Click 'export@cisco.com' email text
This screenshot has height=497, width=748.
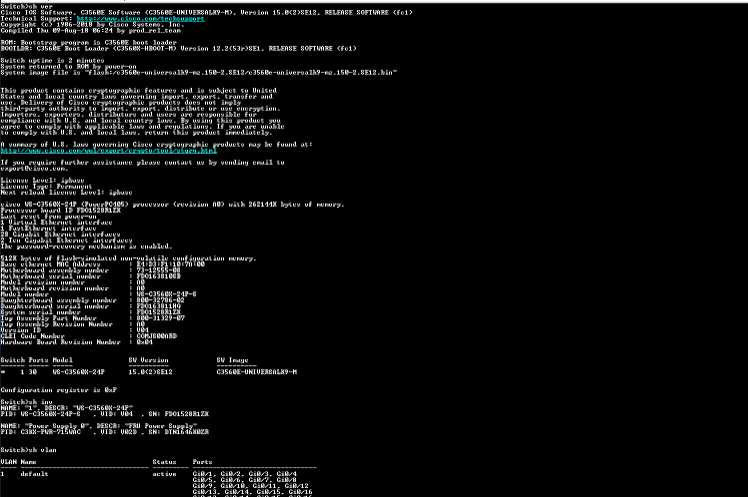click(34, 168)
